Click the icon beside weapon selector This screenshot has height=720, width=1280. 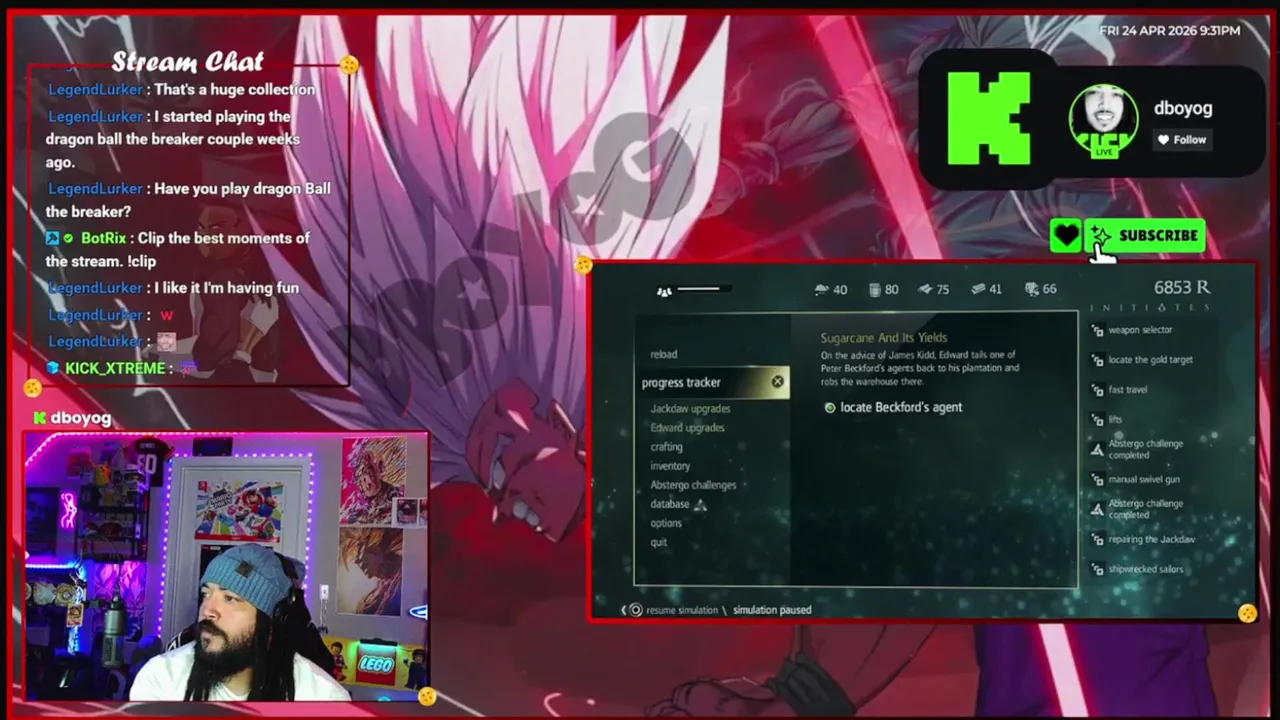(1097, 330)
